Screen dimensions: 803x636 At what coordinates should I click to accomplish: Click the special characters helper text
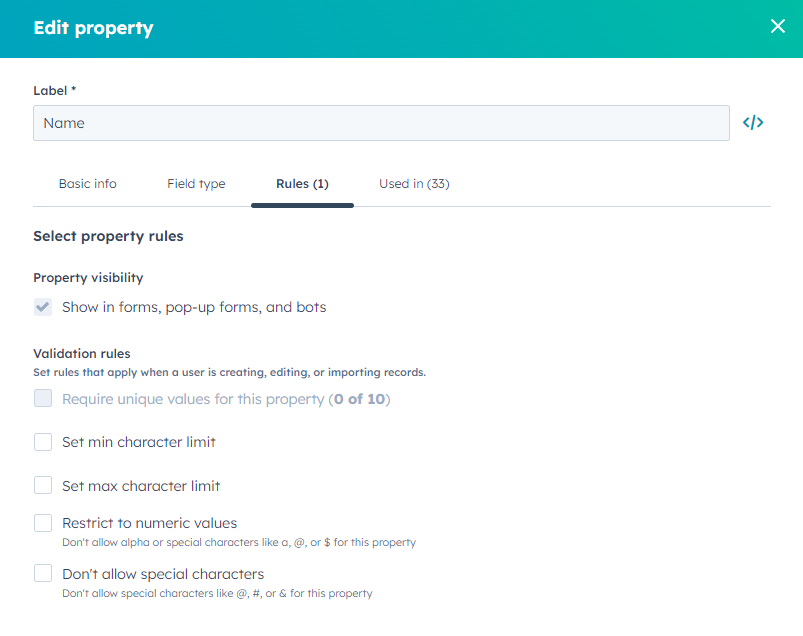(216, 592)
